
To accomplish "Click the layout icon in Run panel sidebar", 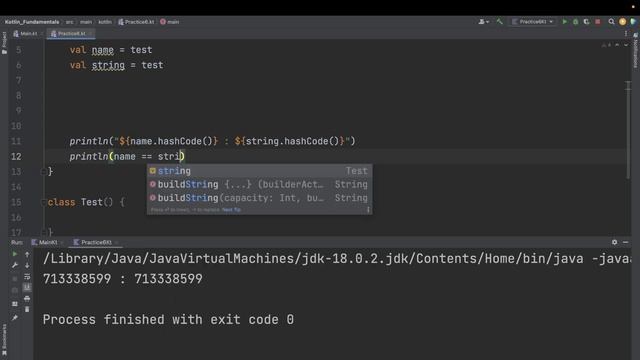I will pyautogui.click(x=15, y=304).
